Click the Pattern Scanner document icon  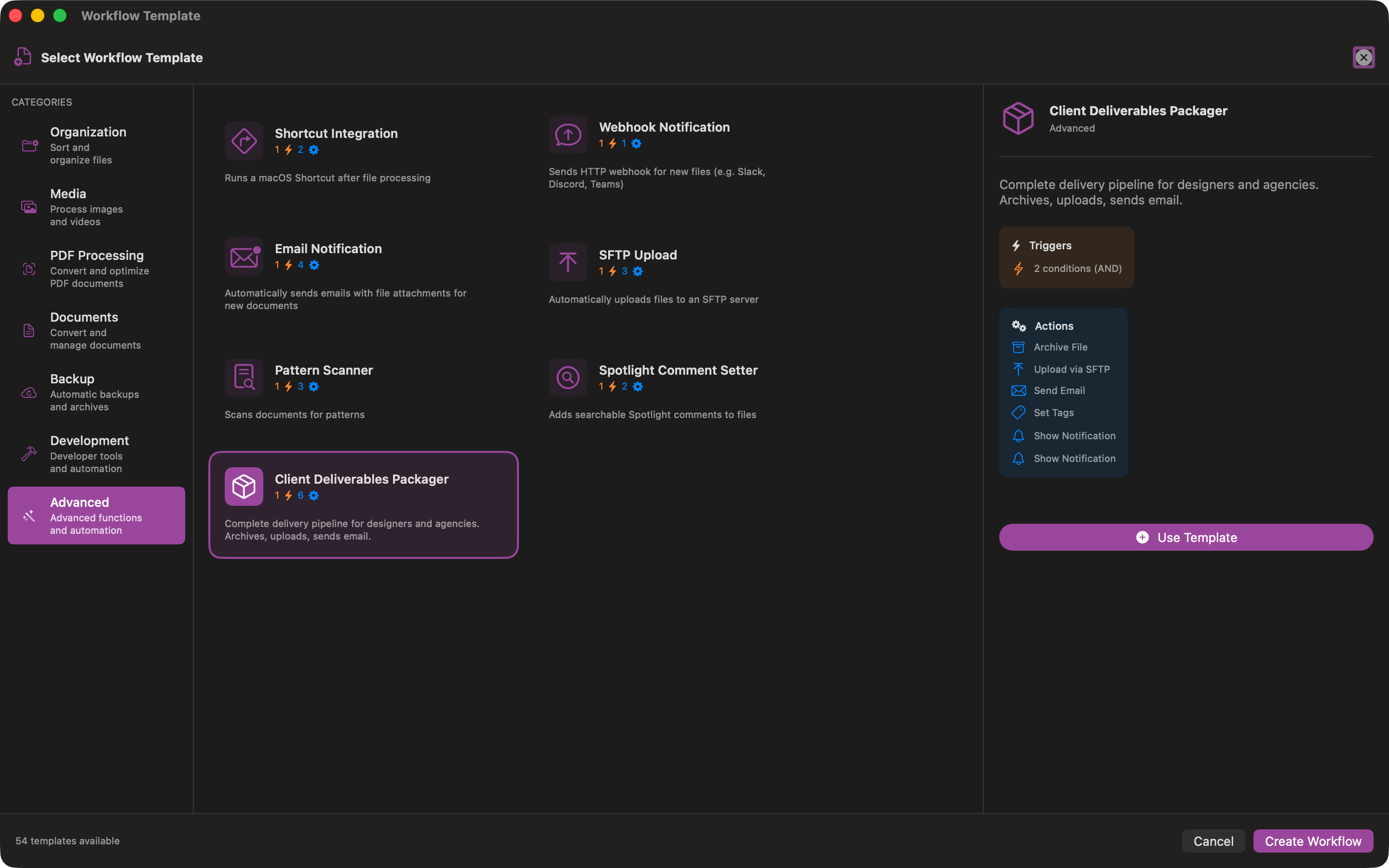point(244,378)
